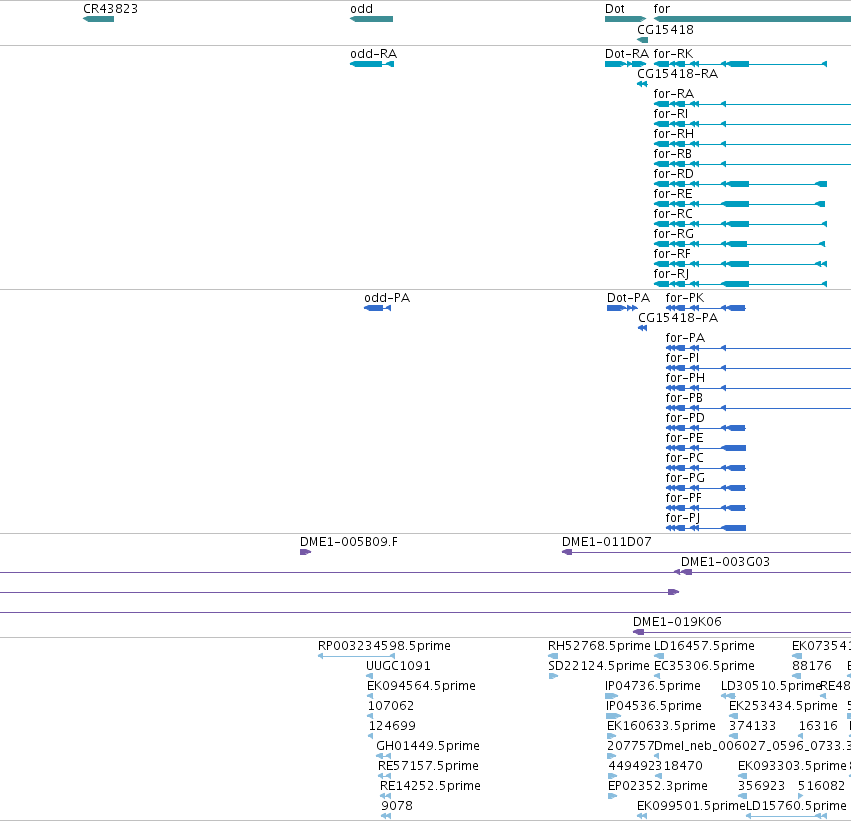Viewport: 851px width, 821px height.
Task: Click the 107062 EST label
Action: (x=391, y=706)
